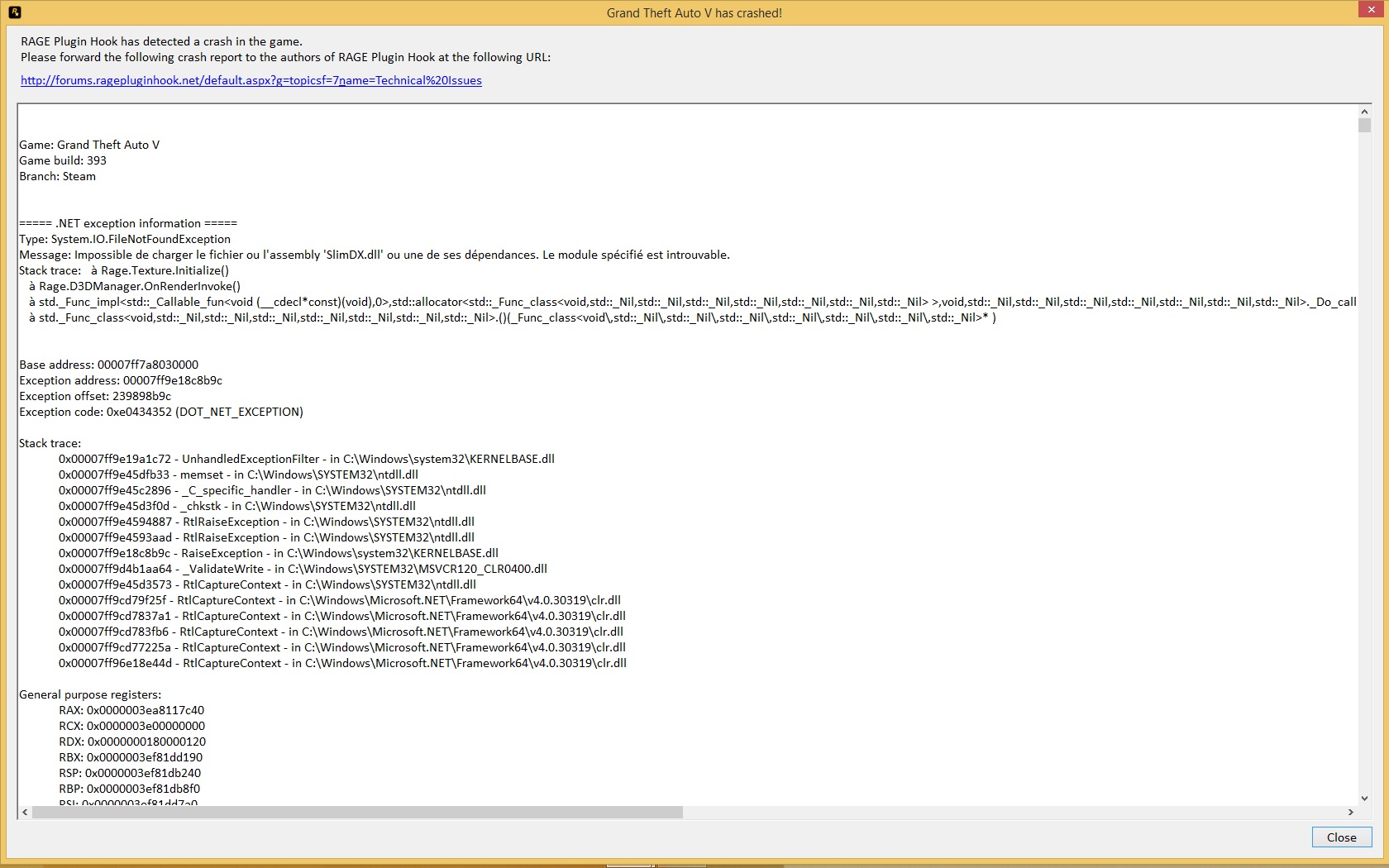Click the 0x00007ff9e4594887 RtlRaiseException line
This screenshot has height=868, width=1389.
point(267,522)
